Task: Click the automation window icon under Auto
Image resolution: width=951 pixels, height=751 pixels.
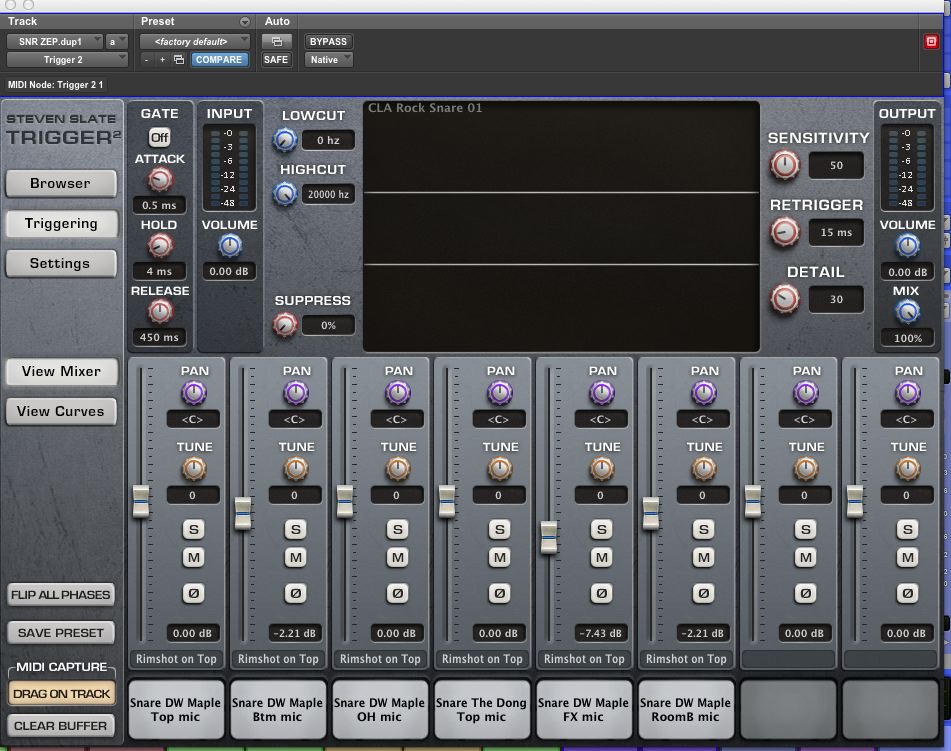Action: 277,41
